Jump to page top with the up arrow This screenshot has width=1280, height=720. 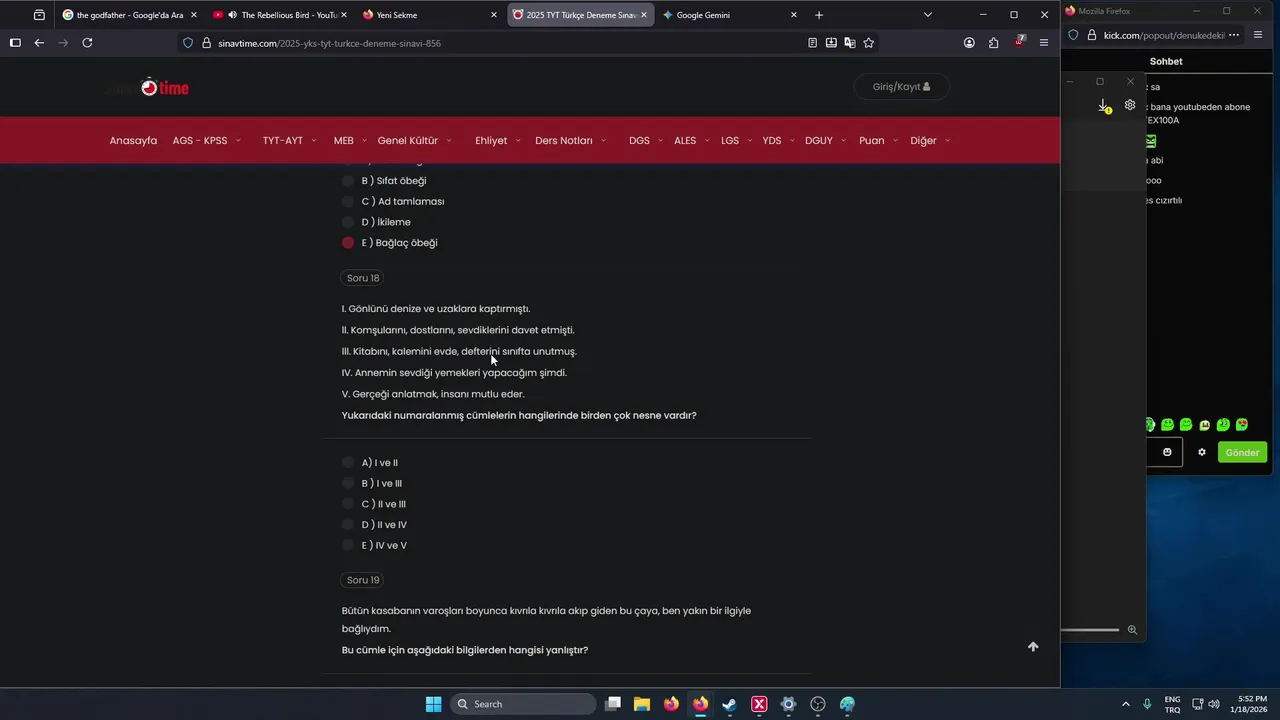tap(1033, 647)
